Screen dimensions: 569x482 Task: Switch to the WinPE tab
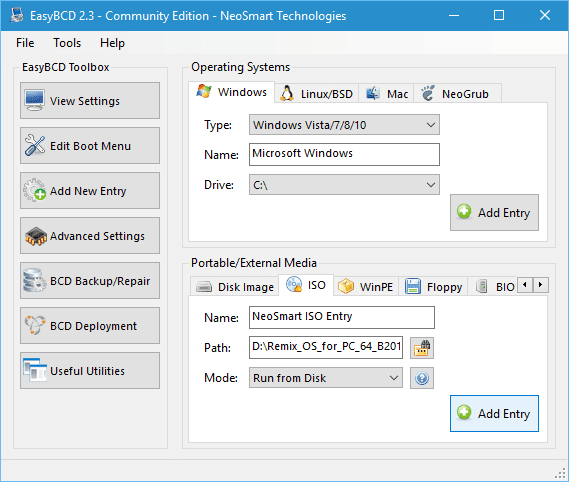click(x=366, y=287)
